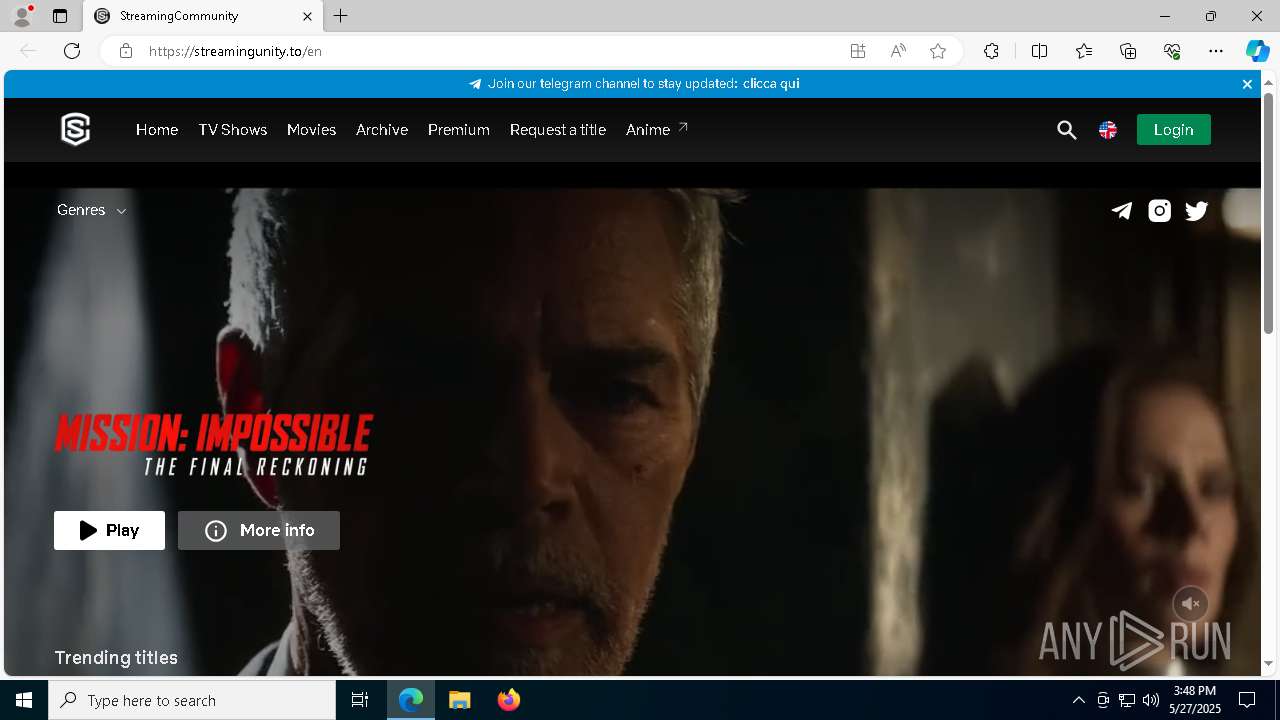Click the page vertical scrollbar thumb

point(1268,213)
